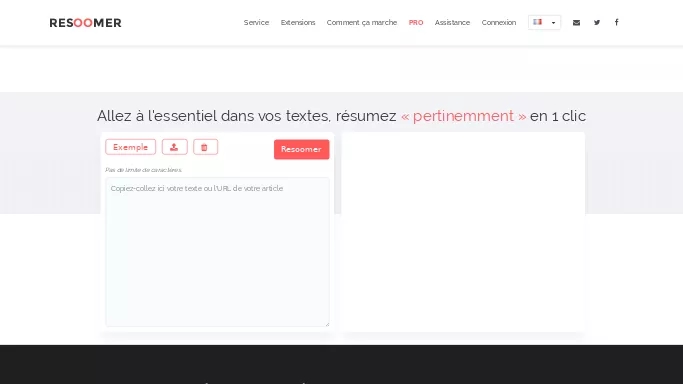
Task: Click the Resoomer logo
Action: tap(85, 23)
